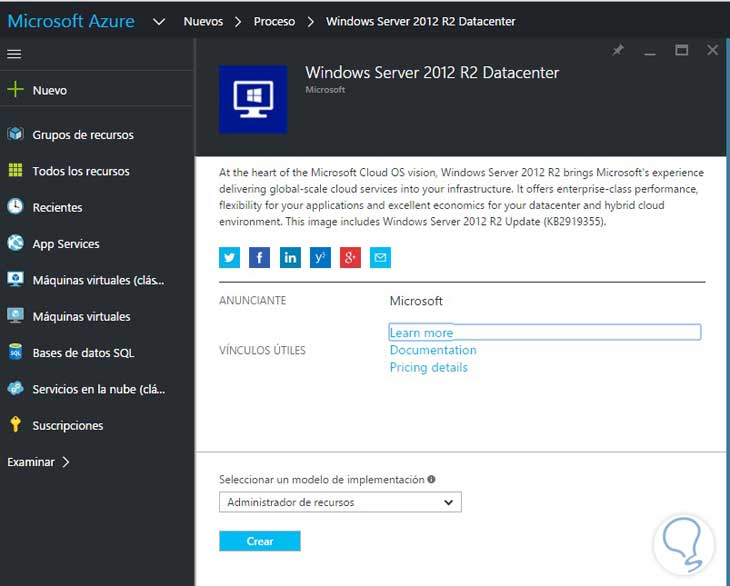Toggle the hamburger sidebar menu
The image size is (730, 586).
[x=14, y=54]
